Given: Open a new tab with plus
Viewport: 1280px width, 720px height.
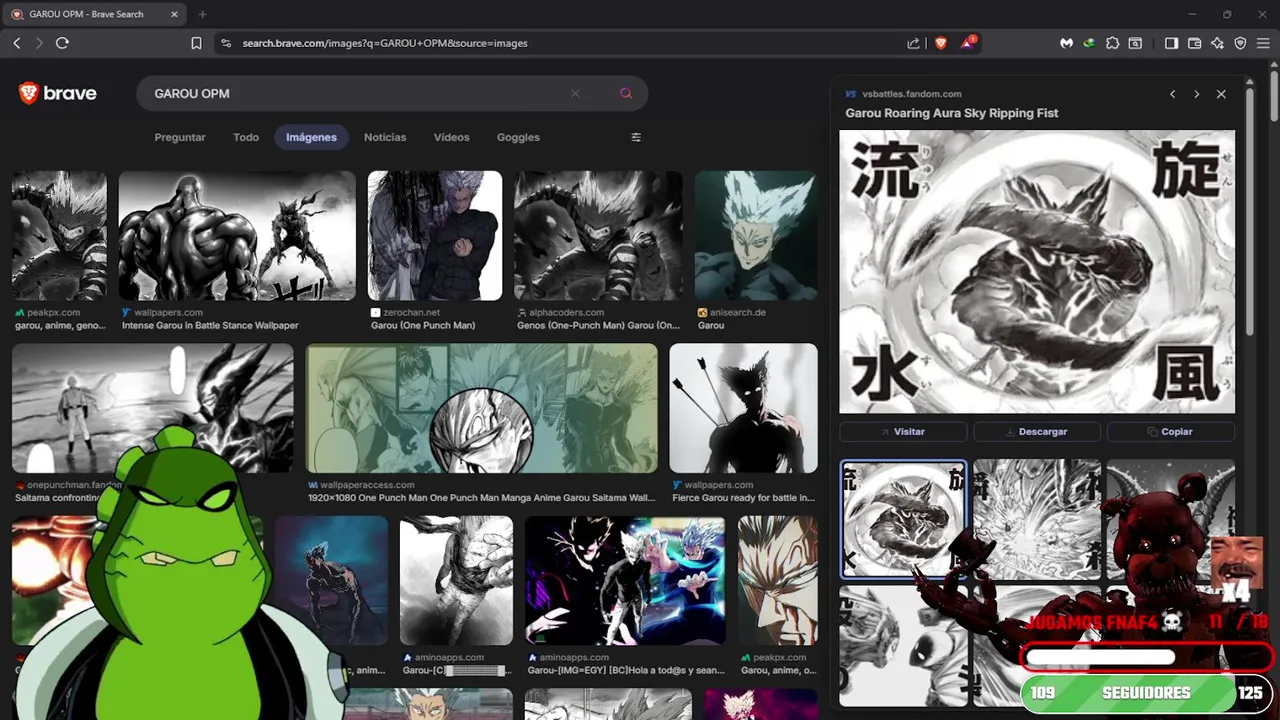Looking at the screenshot, I should 202,14.
